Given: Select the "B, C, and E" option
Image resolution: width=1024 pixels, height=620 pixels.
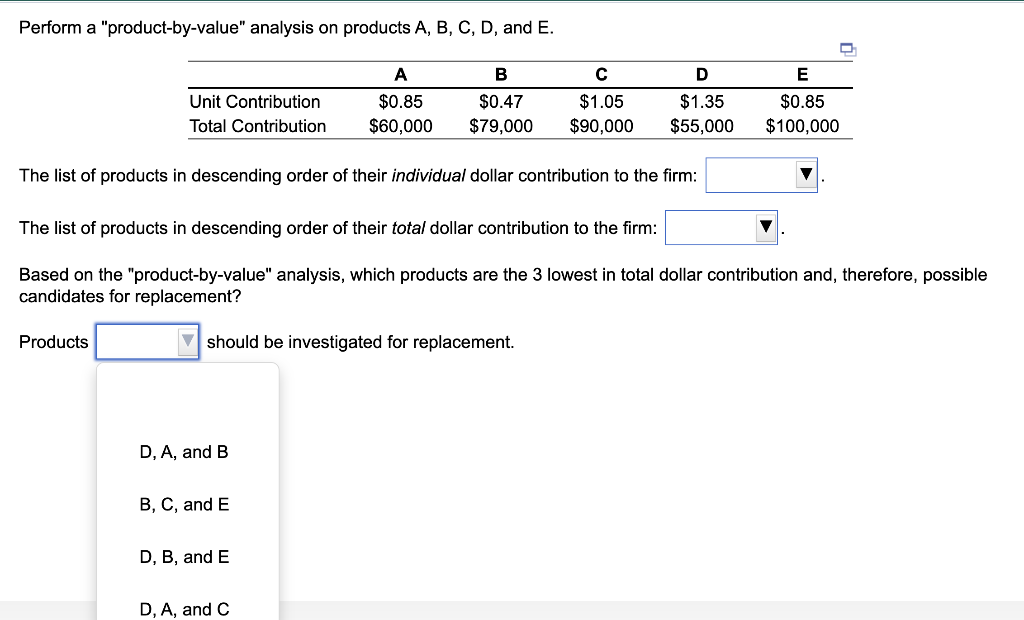Looking at the screenshot, I should (184, 504).
